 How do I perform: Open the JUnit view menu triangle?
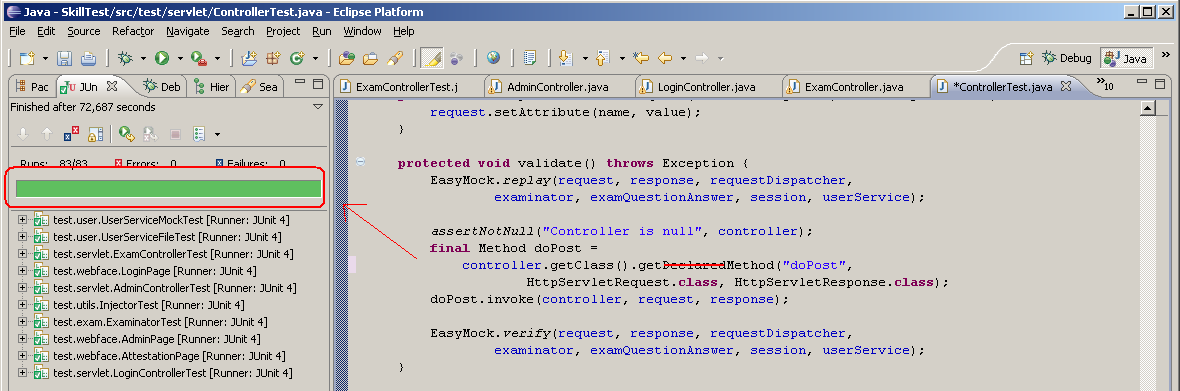(x=317, y=107)
